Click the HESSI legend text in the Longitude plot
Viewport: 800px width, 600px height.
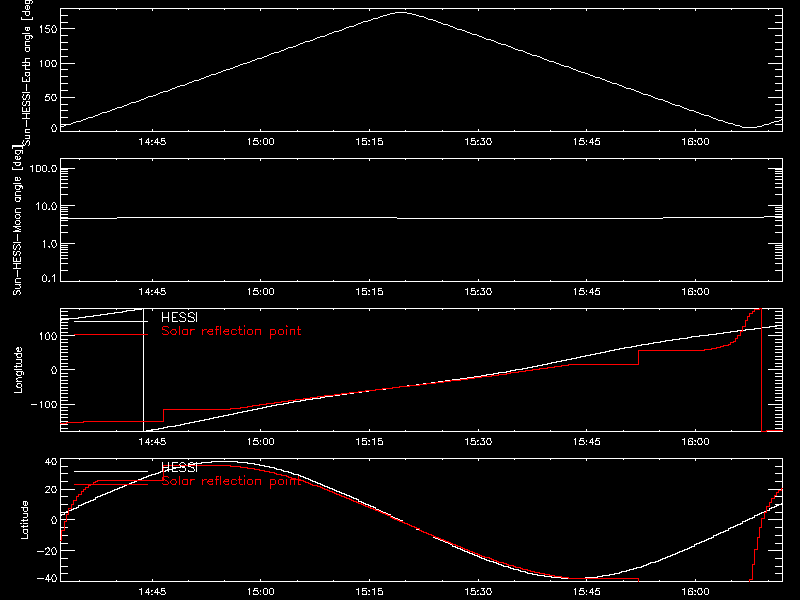click(x=179, y=317)
